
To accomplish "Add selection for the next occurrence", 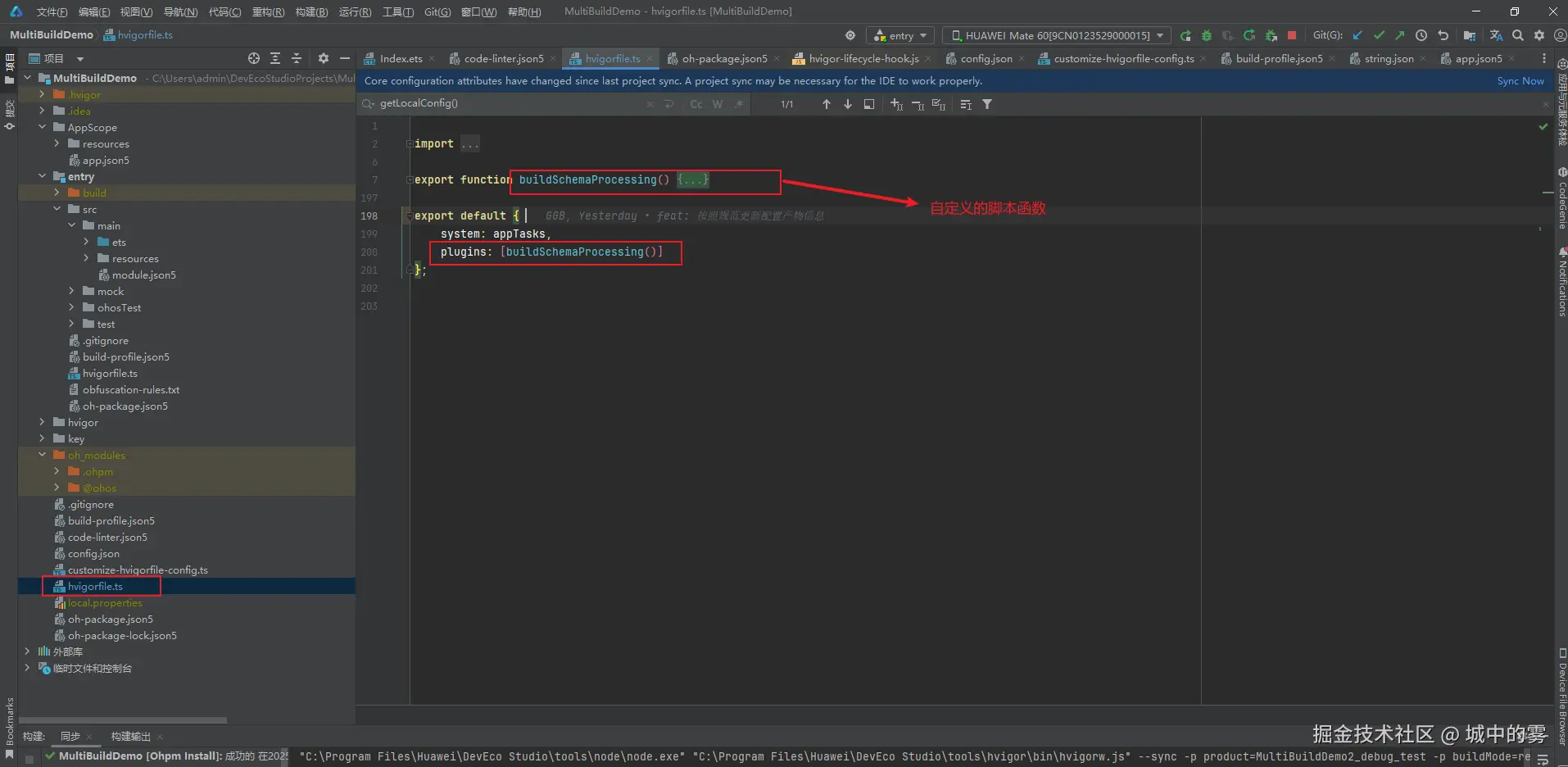I will [897, 104].
